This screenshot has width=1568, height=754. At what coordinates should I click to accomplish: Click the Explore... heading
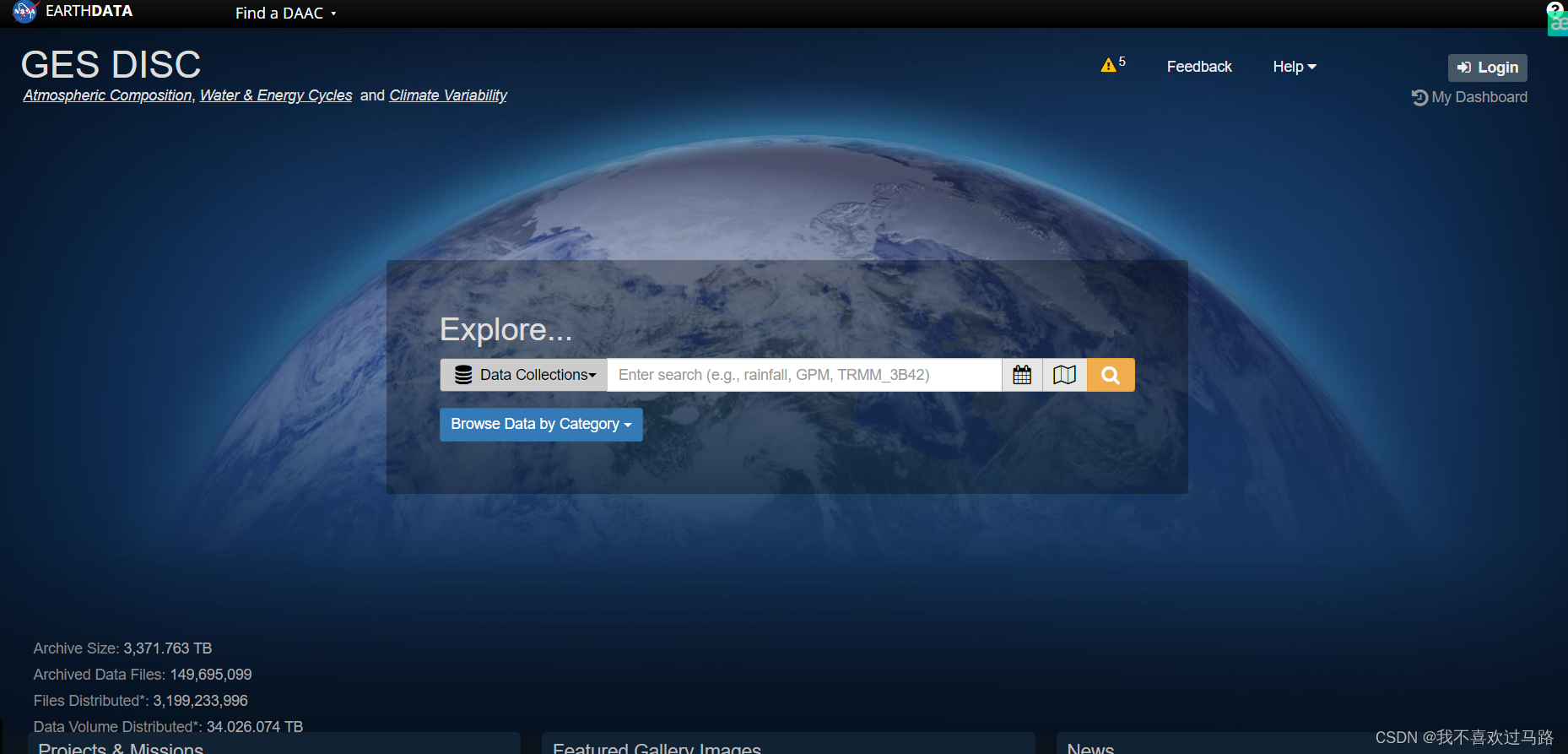point(506,329)
